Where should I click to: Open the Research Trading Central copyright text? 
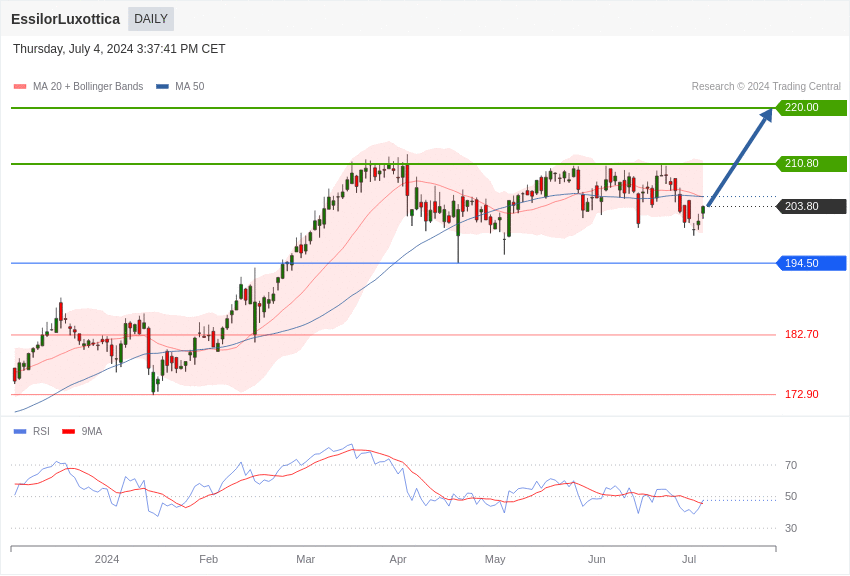(766, 87)
